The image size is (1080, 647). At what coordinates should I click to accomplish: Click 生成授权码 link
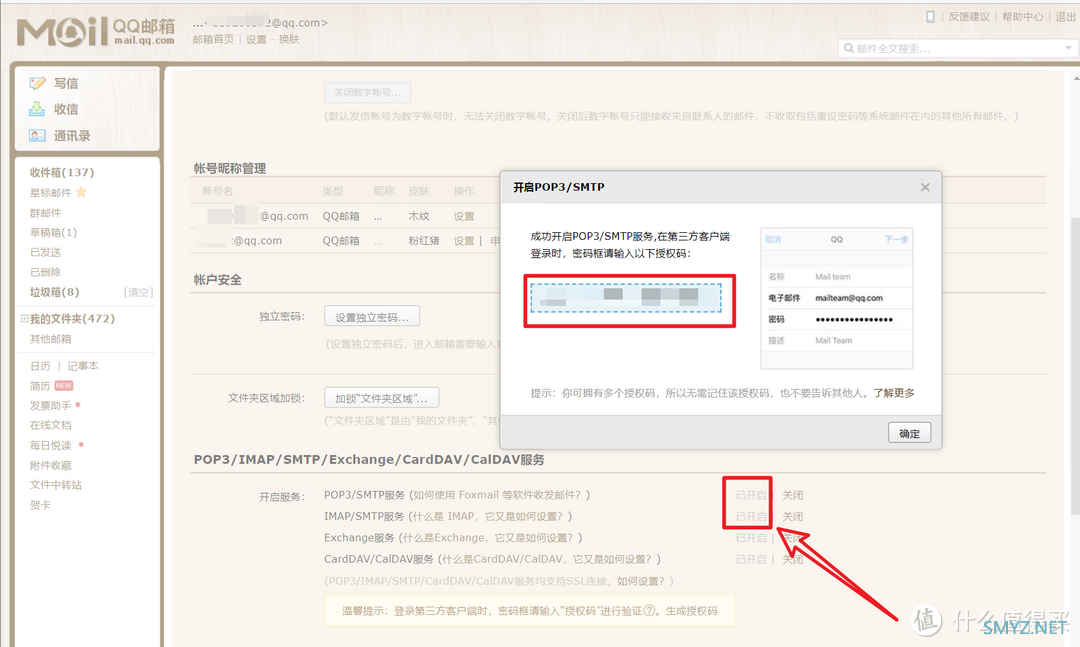coord(691,610)
